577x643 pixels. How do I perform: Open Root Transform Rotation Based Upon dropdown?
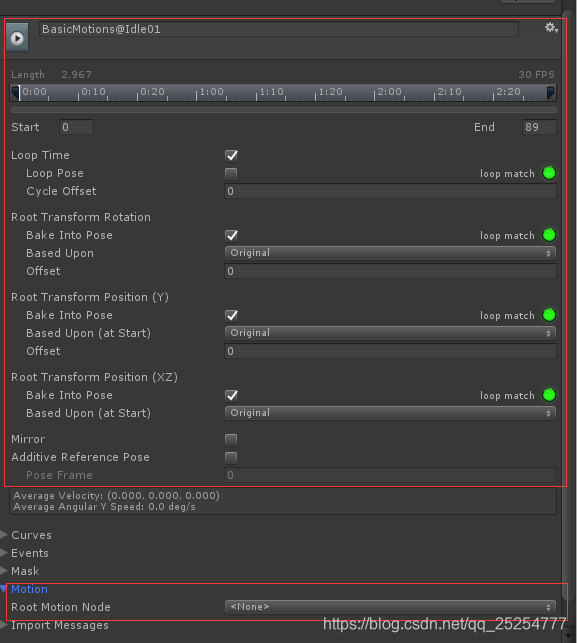pos(390,253)
